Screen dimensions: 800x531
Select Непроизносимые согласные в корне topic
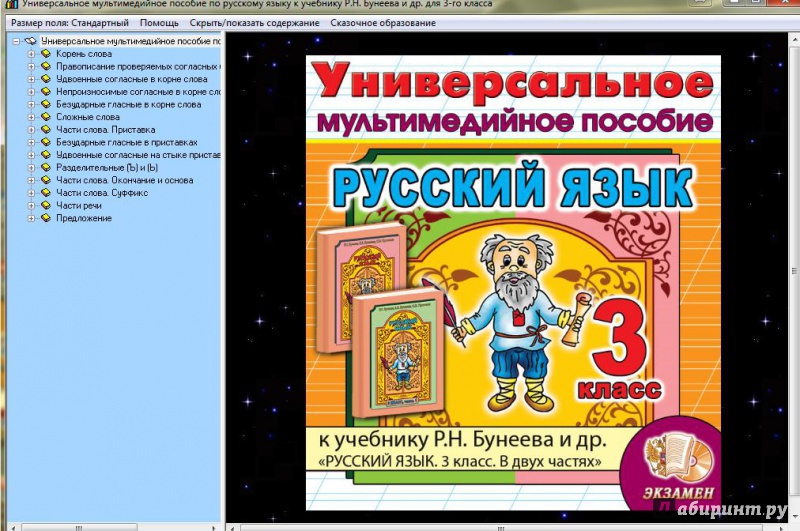point(138,92)
